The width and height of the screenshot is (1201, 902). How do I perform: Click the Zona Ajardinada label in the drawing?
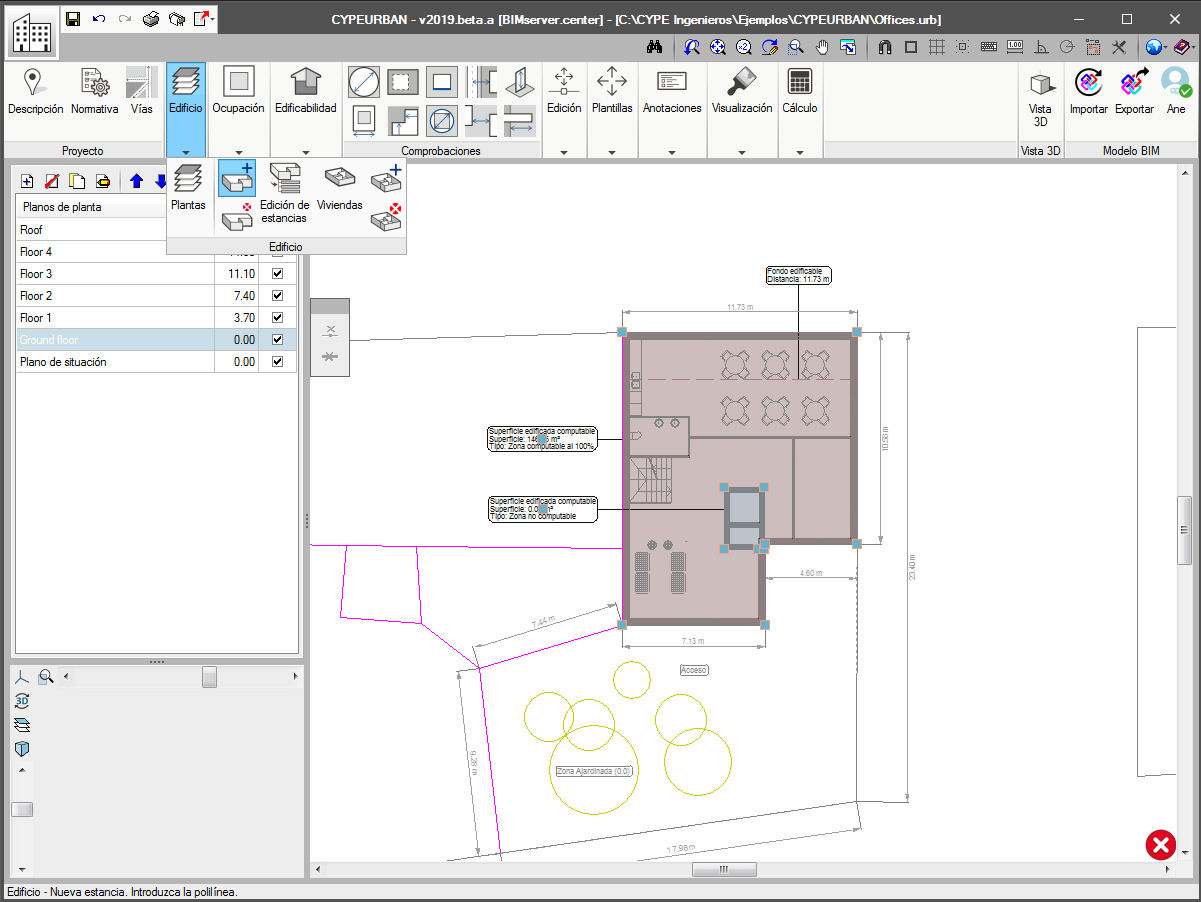[594, 771]
